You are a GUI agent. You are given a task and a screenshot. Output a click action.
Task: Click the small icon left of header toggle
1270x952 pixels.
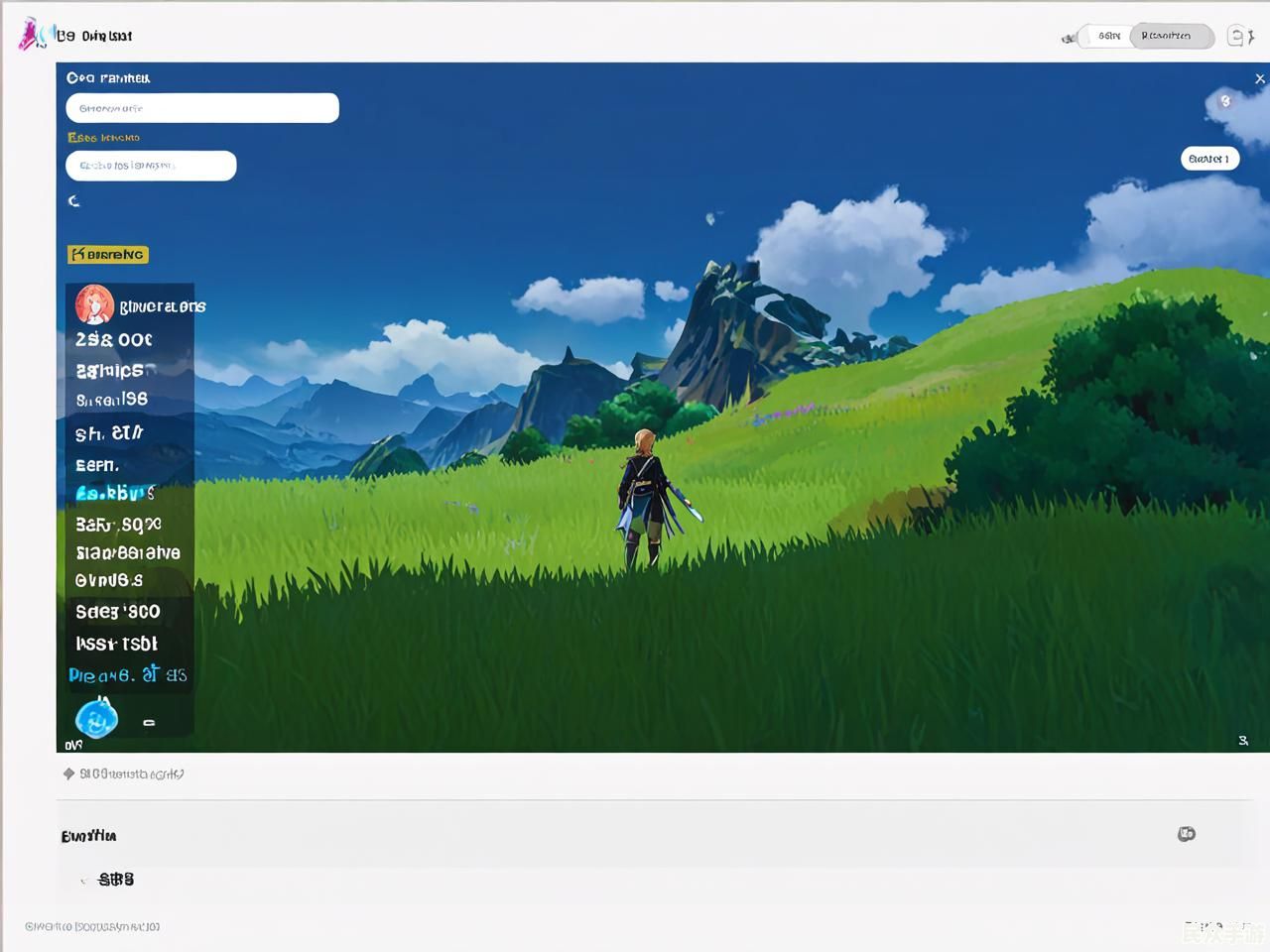click(x=1069, y=38)
